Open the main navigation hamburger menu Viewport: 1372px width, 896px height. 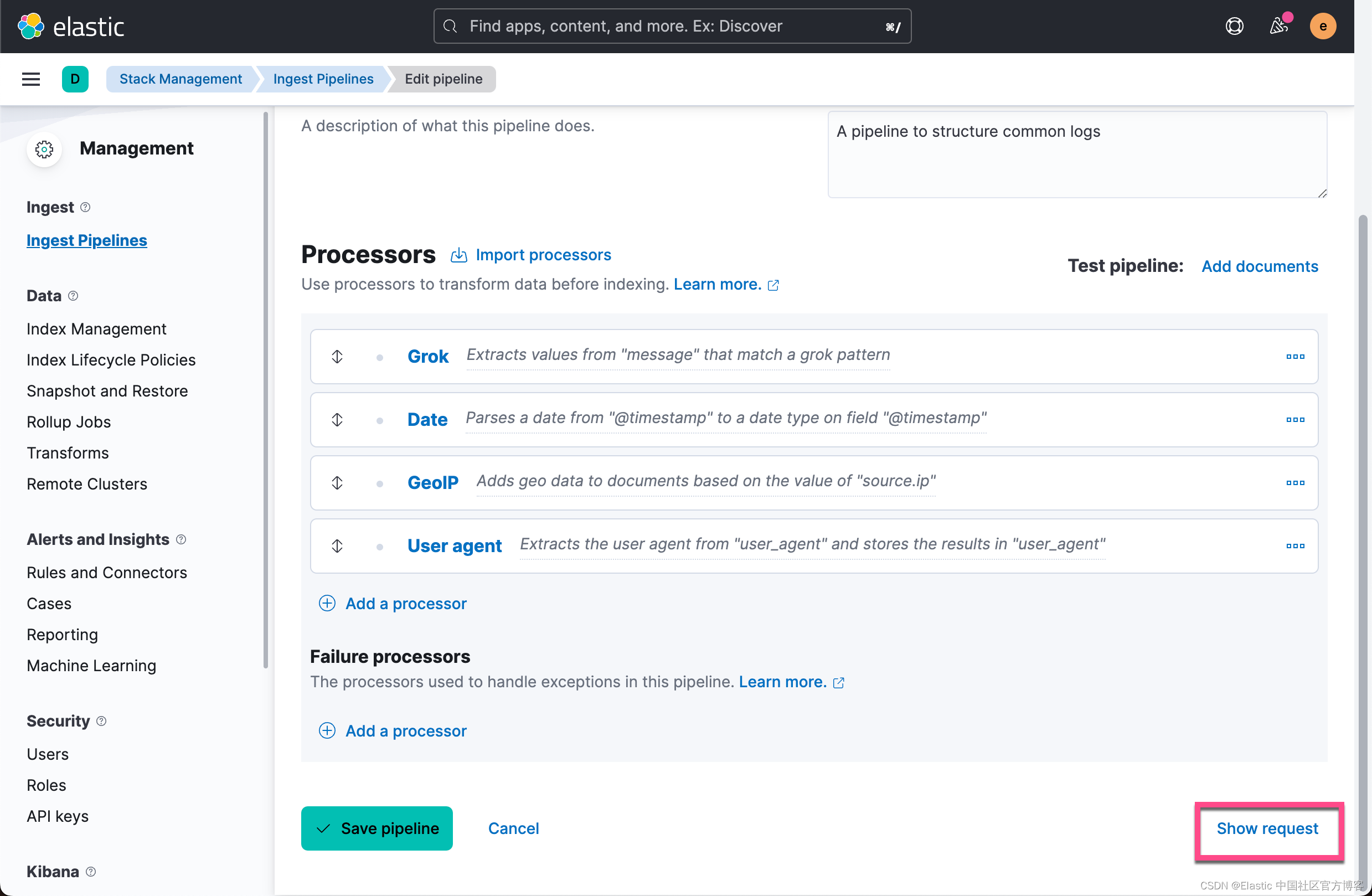[30, 79]
